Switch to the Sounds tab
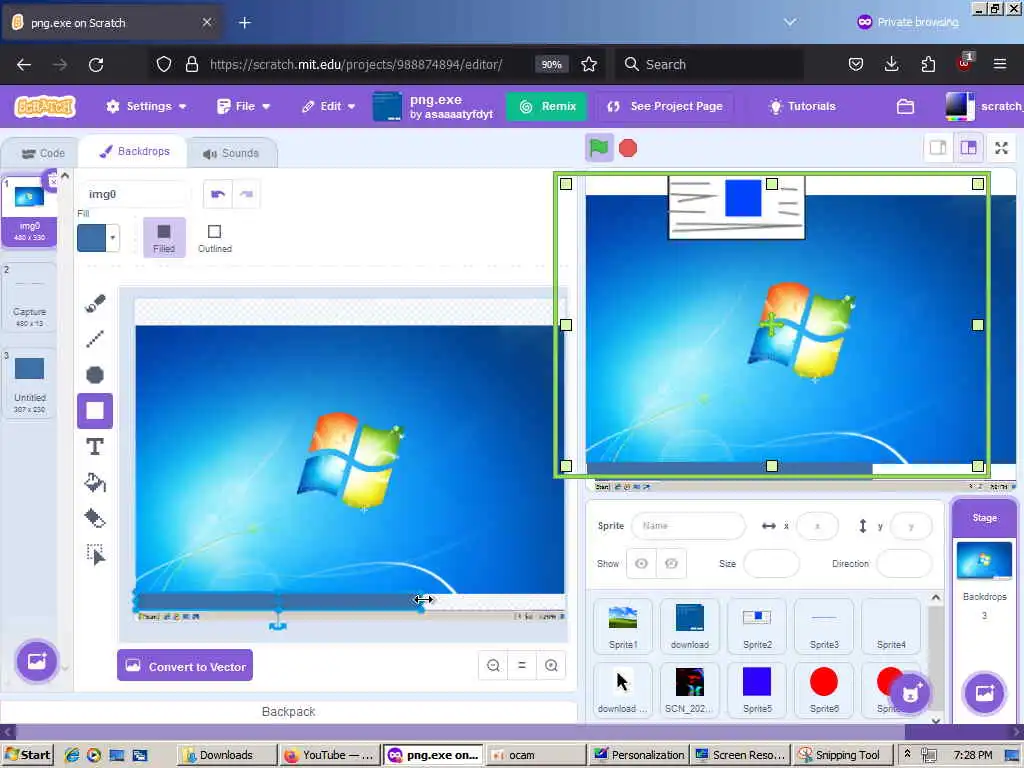Image resolution: width=1024 pixels, height=768 pixels. (231, 153)
